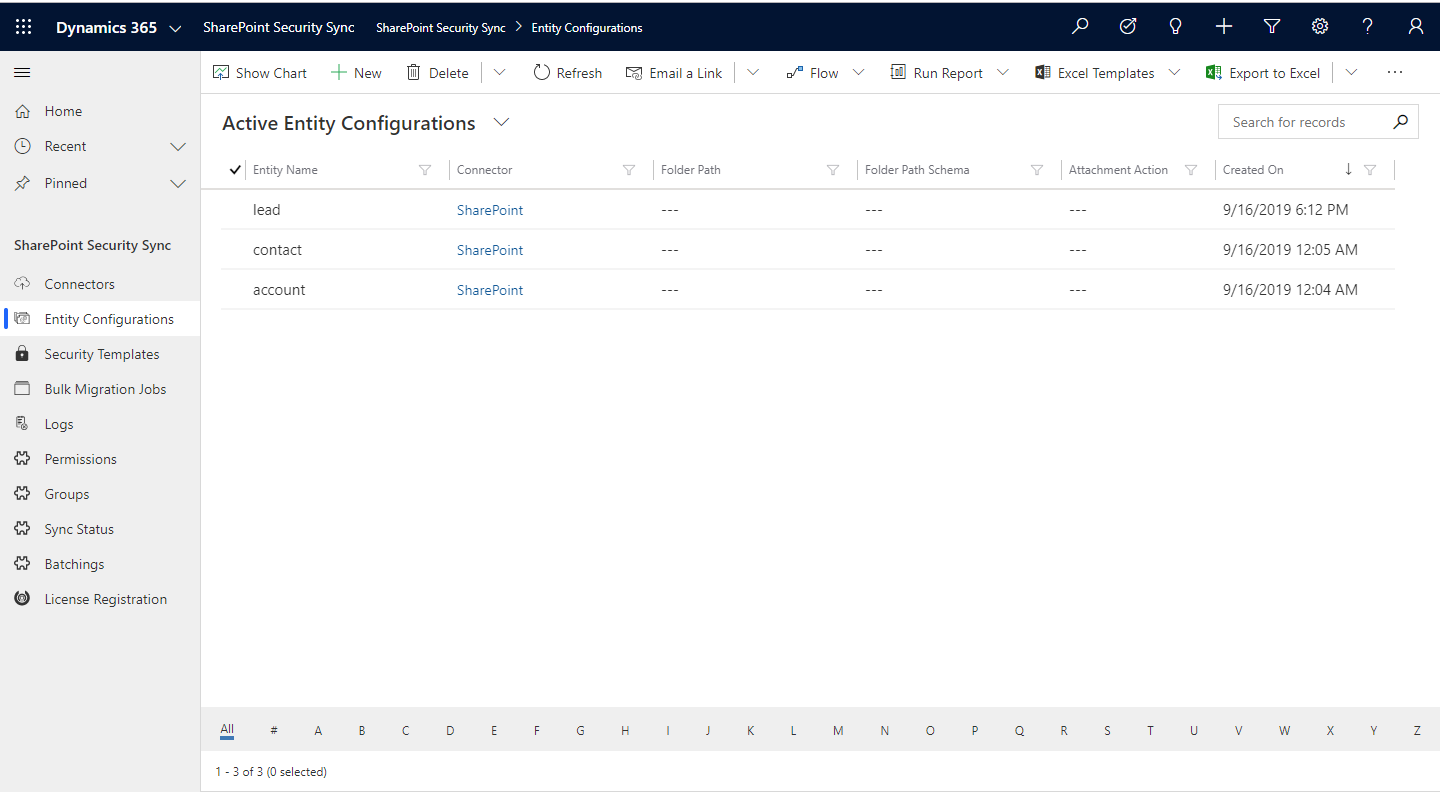
Task: Open the SharePoint link in account row
Action: 490,290
